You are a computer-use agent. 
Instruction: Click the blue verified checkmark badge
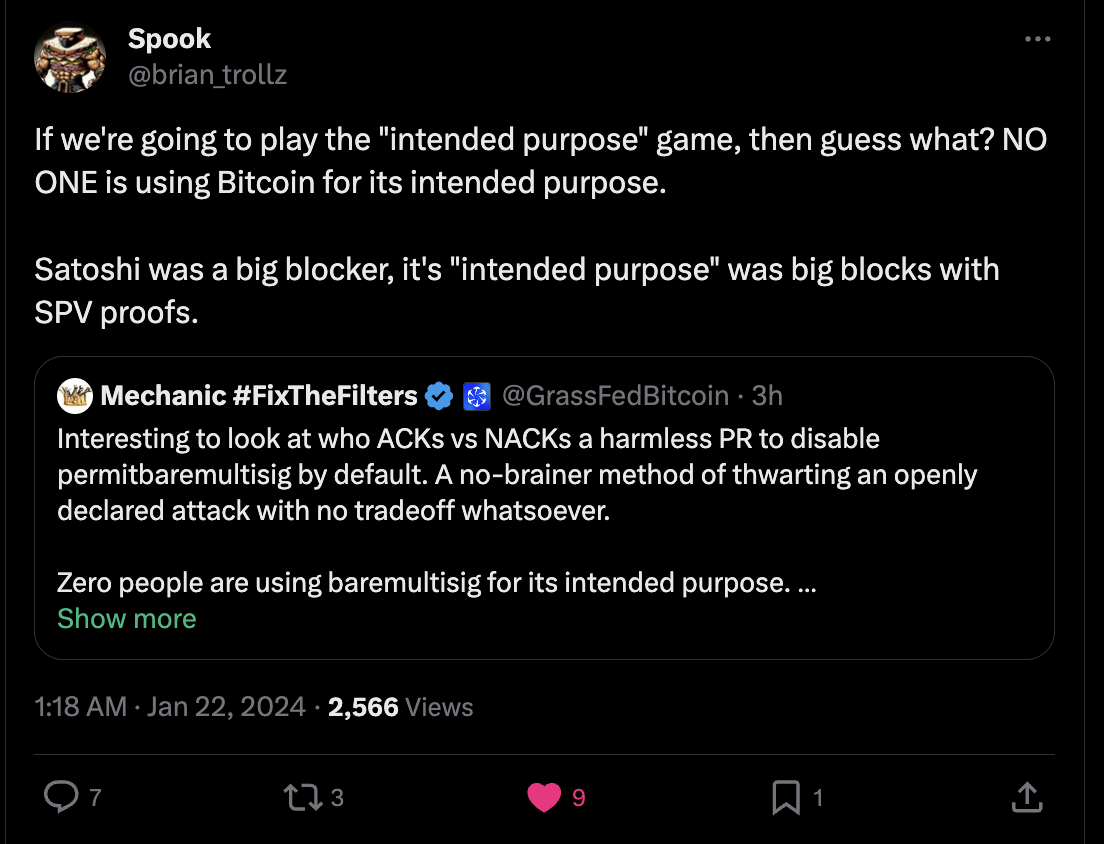pyautogui.click(x=439, y=396)
